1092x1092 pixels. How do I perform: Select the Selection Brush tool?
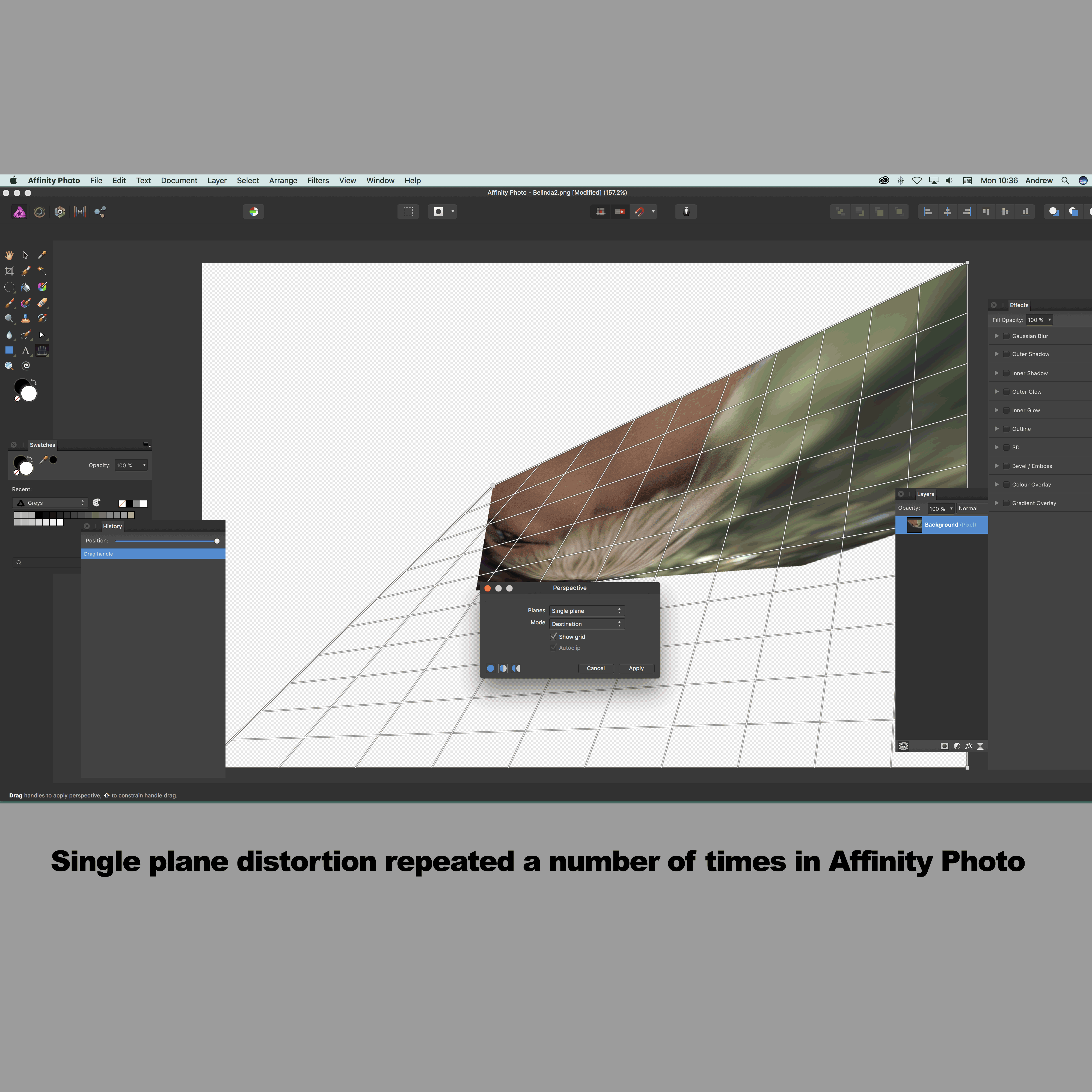tap(25, 271)
